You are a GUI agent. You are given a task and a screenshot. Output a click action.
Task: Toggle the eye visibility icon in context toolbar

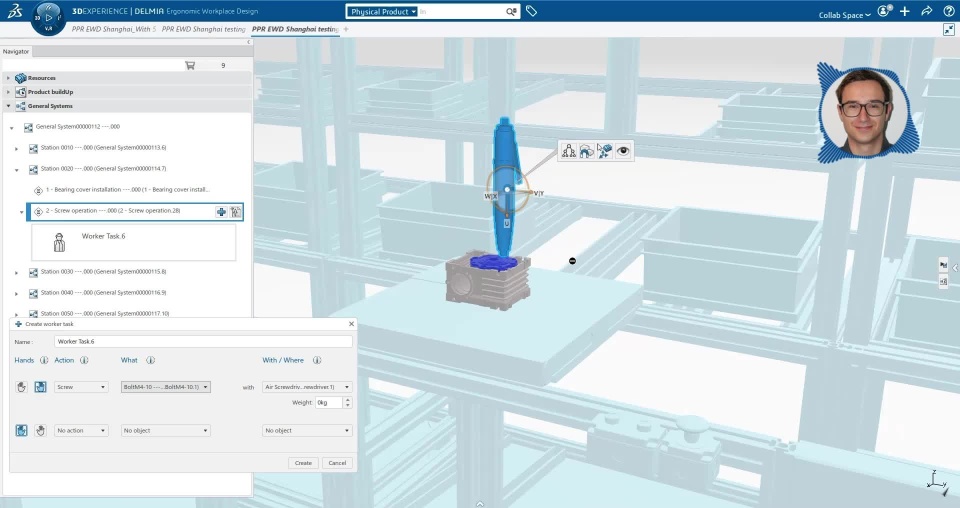click(623, 151)
